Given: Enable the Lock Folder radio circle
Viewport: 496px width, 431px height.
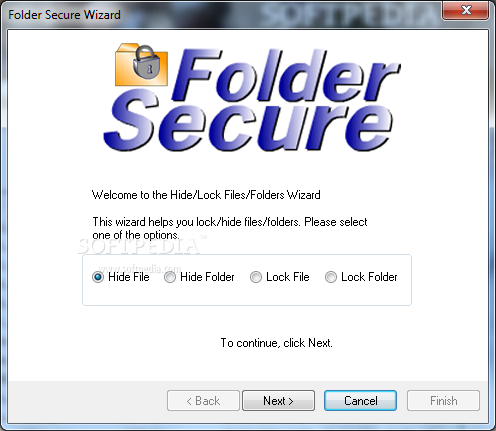Looking at the screenshot, I should (x=331, y=277).
